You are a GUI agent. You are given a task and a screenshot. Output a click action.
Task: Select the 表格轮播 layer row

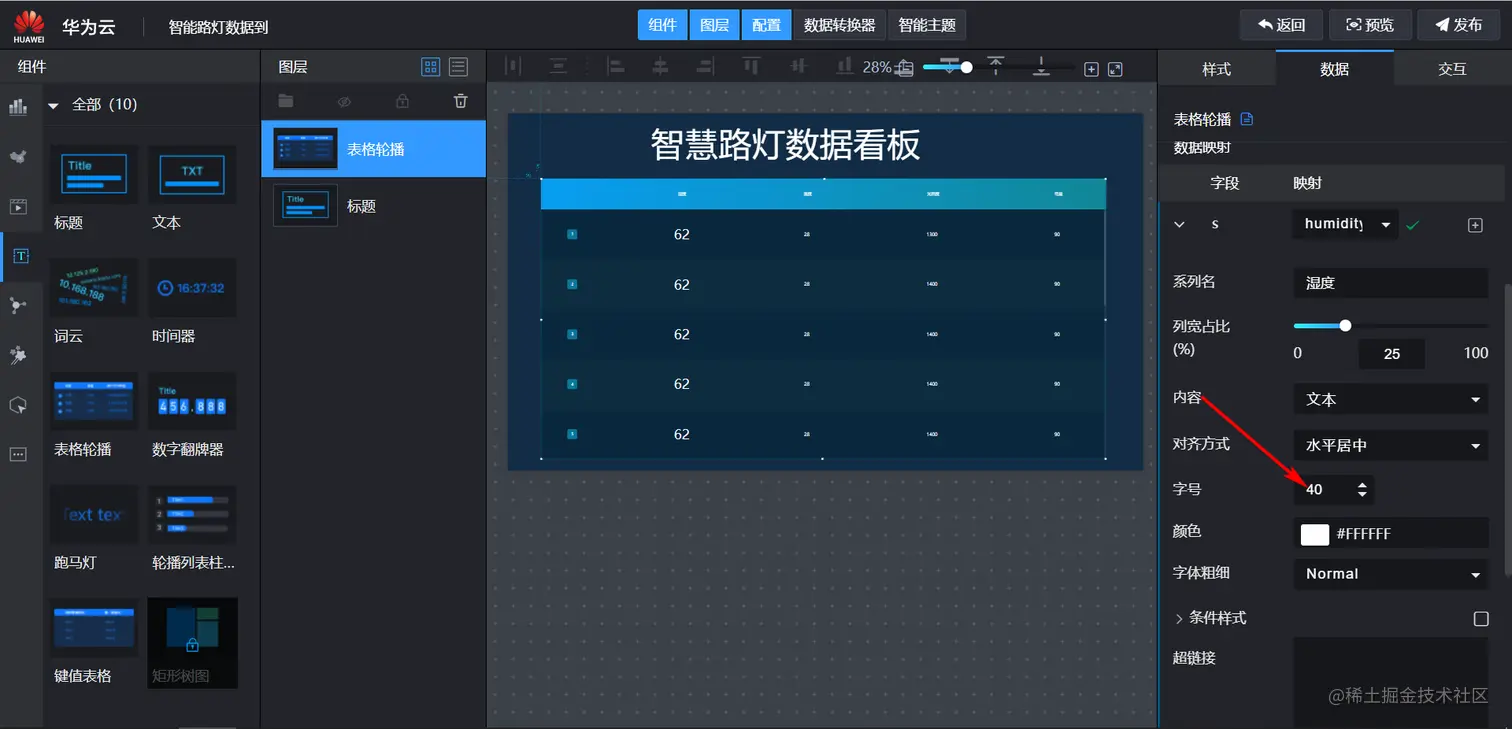click(x=373, y=149)
